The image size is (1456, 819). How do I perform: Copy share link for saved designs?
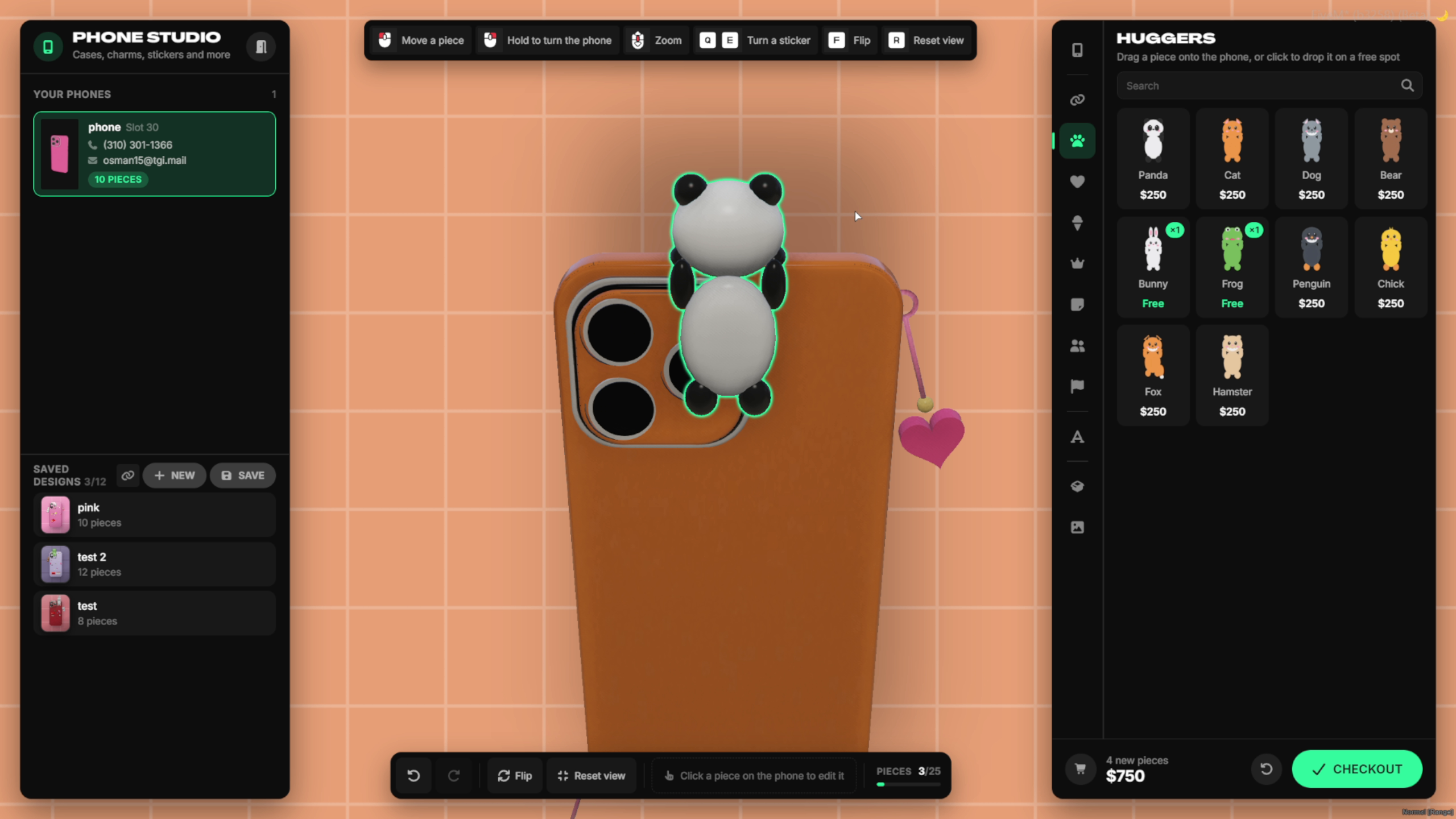(128, 475)
